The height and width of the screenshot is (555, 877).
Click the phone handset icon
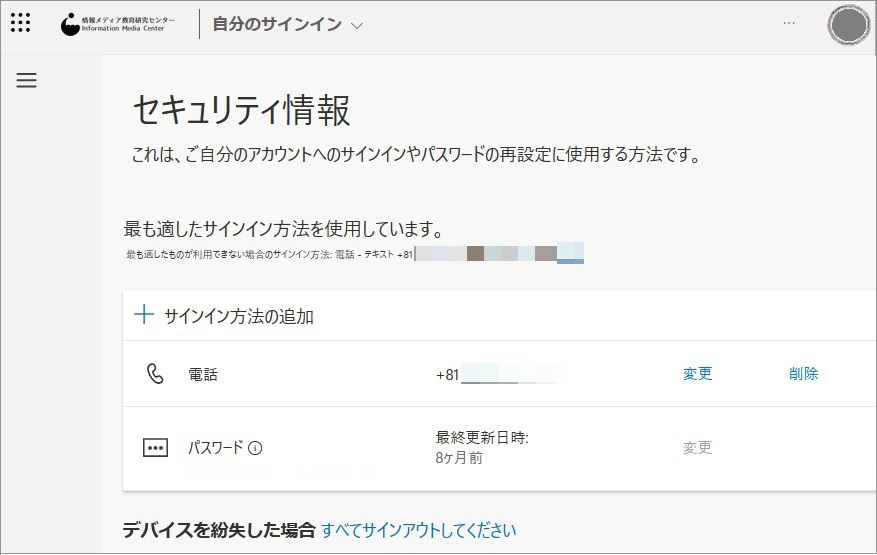(x=155, y=374)
